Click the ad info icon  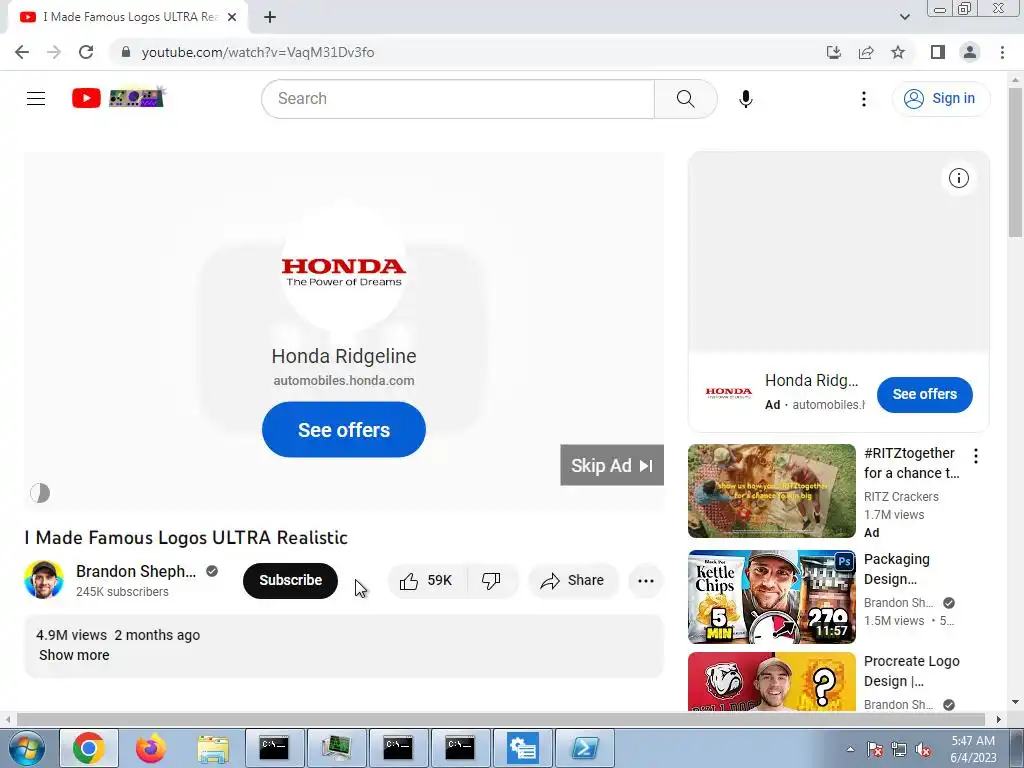pos(958,178)
